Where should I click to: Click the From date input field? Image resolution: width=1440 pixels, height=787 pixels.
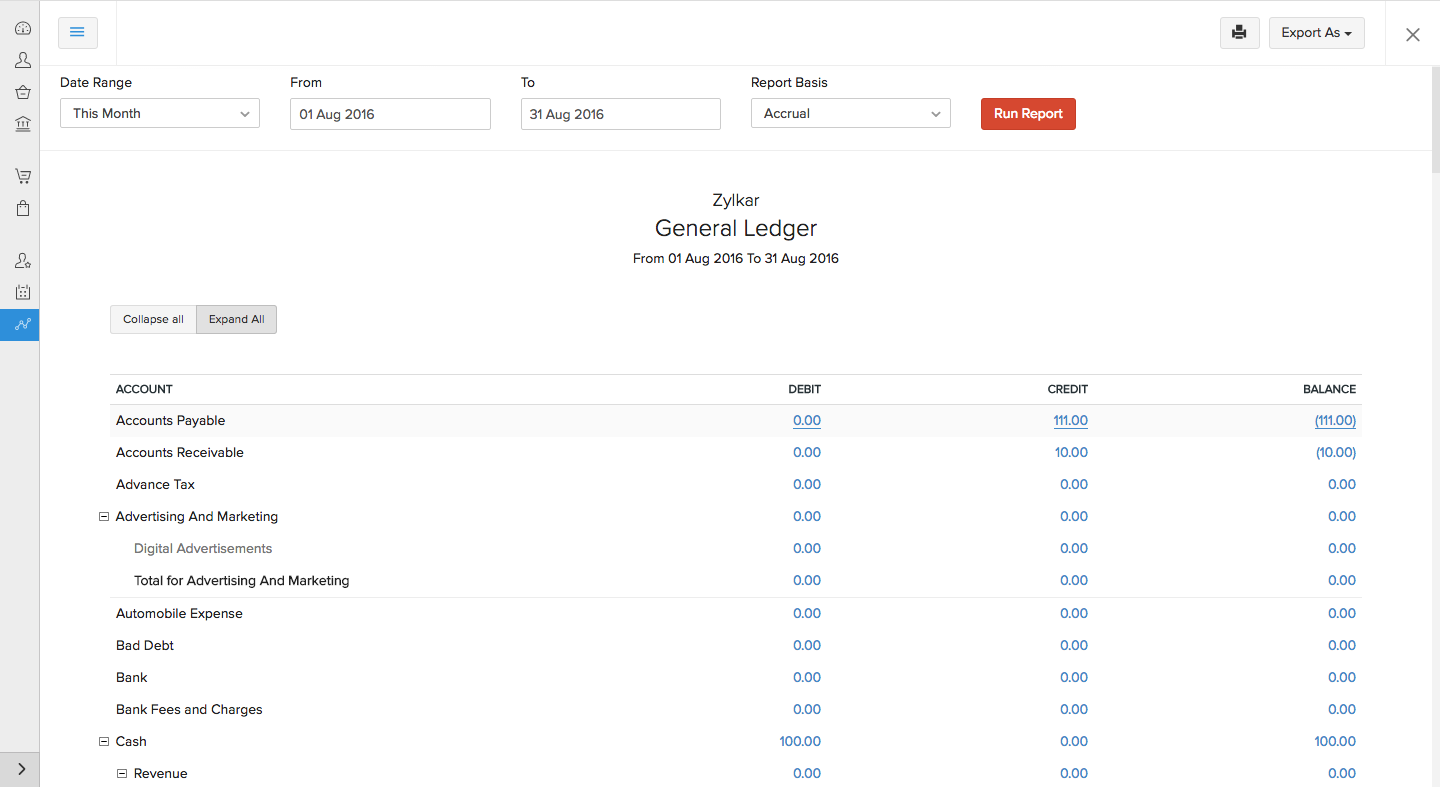click(390, 114)
